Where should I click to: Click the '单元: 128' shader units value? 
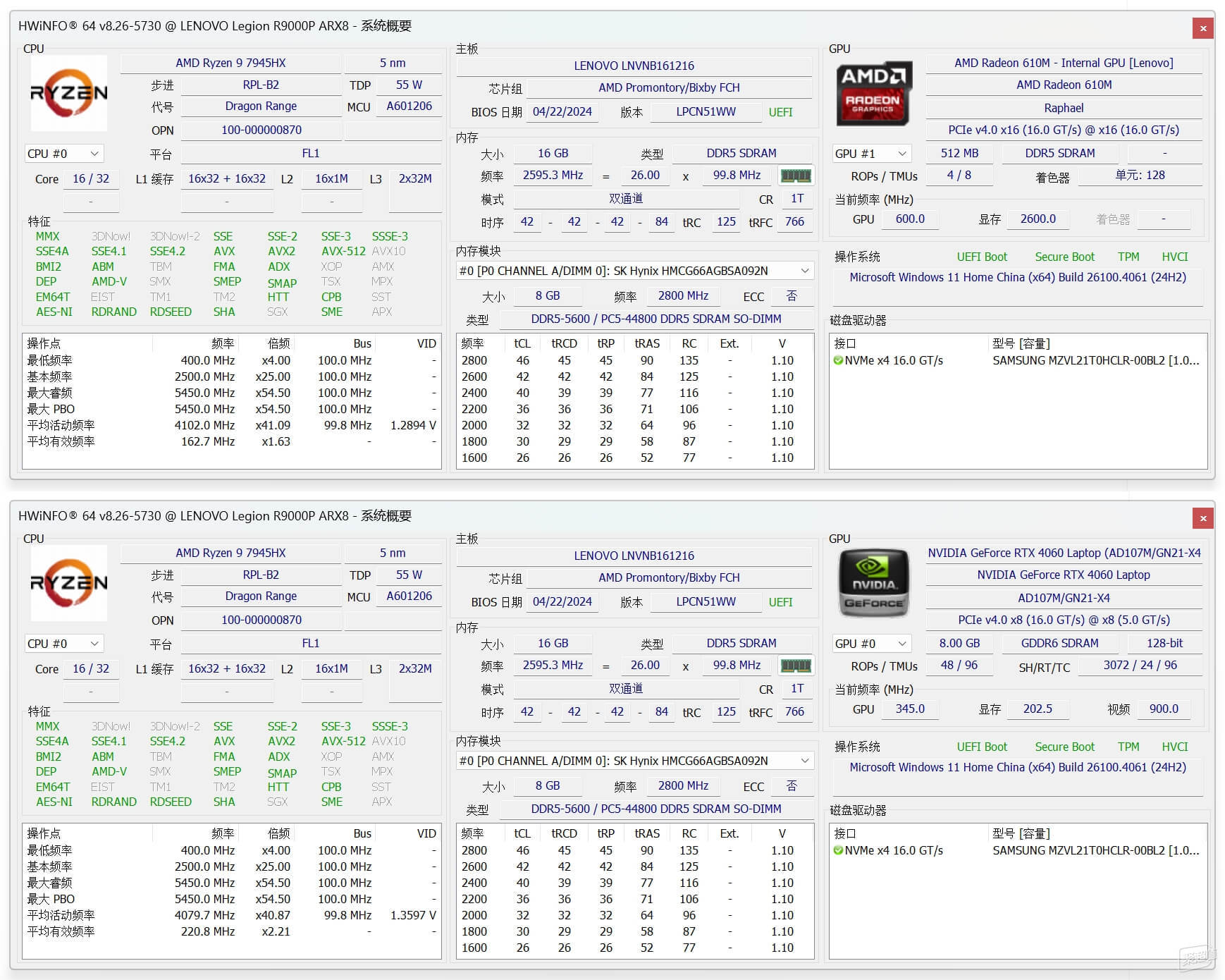1140,175
